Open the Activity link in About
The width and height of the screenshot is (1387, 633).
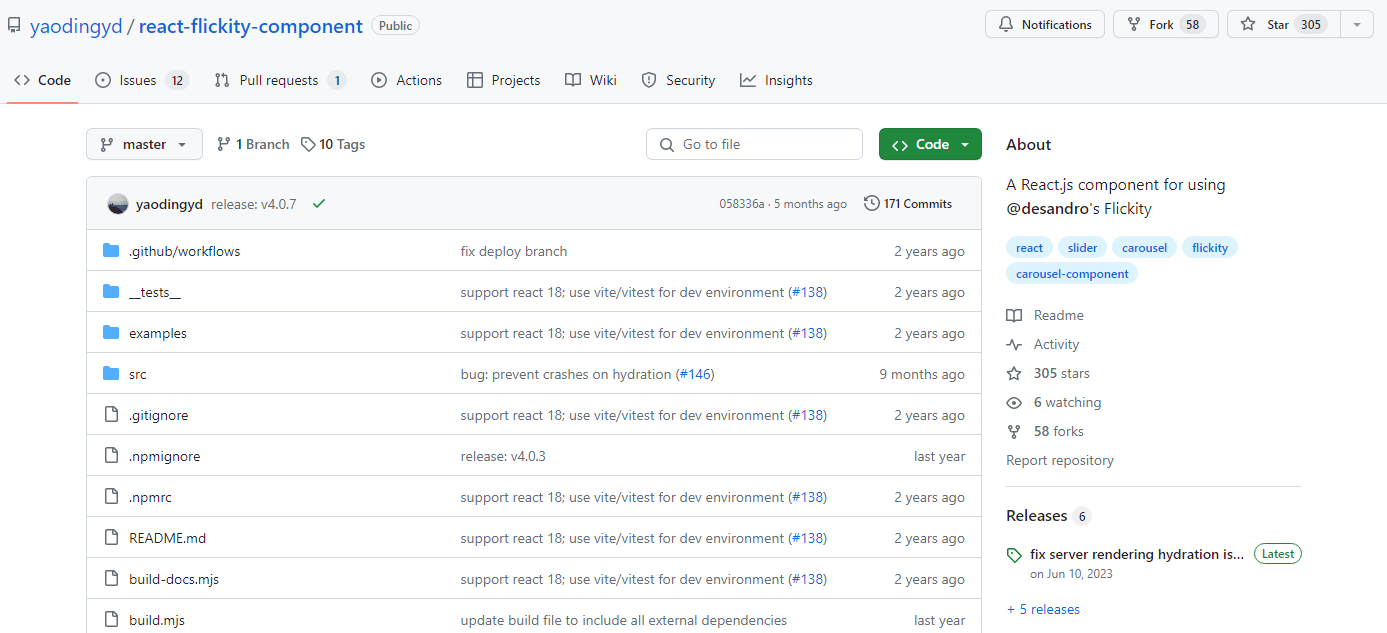click(x=1056, y=344)
